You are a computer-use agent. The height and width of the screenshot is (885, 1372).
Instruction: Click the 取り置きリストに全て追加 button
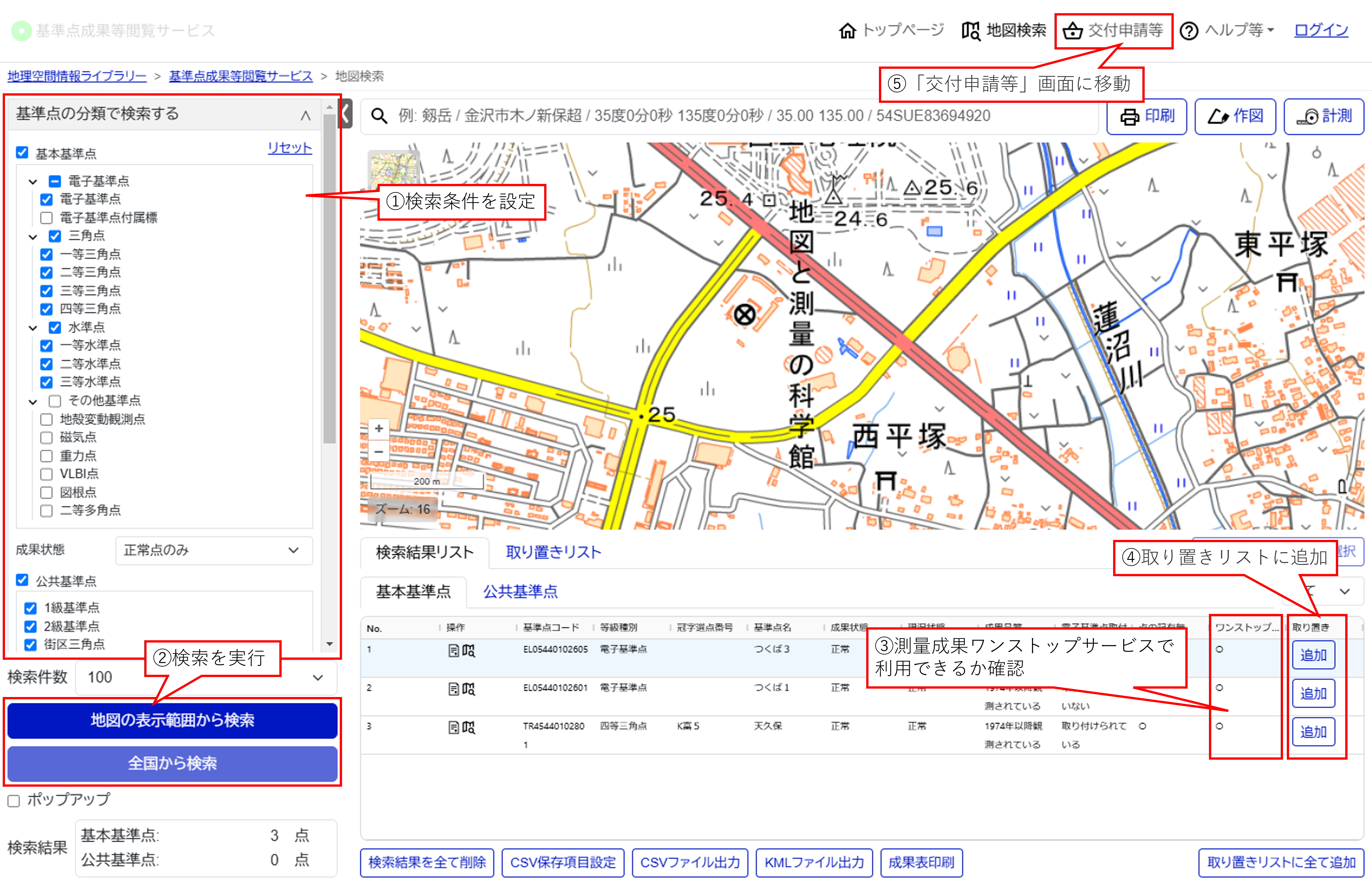tap(1281, 862)
